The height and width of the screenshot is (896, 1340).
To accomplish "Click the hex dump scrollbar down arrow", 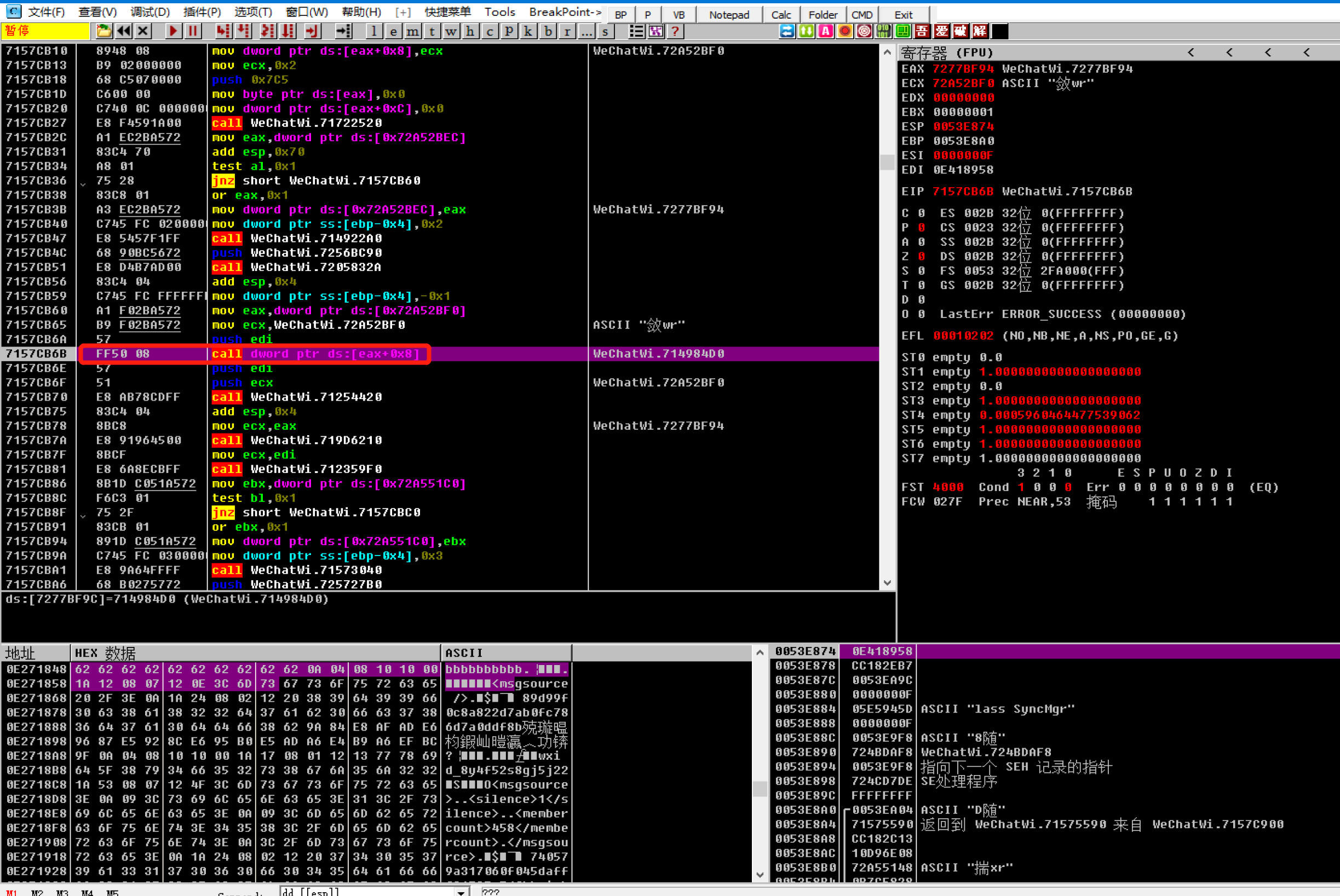I will [759, 874].
